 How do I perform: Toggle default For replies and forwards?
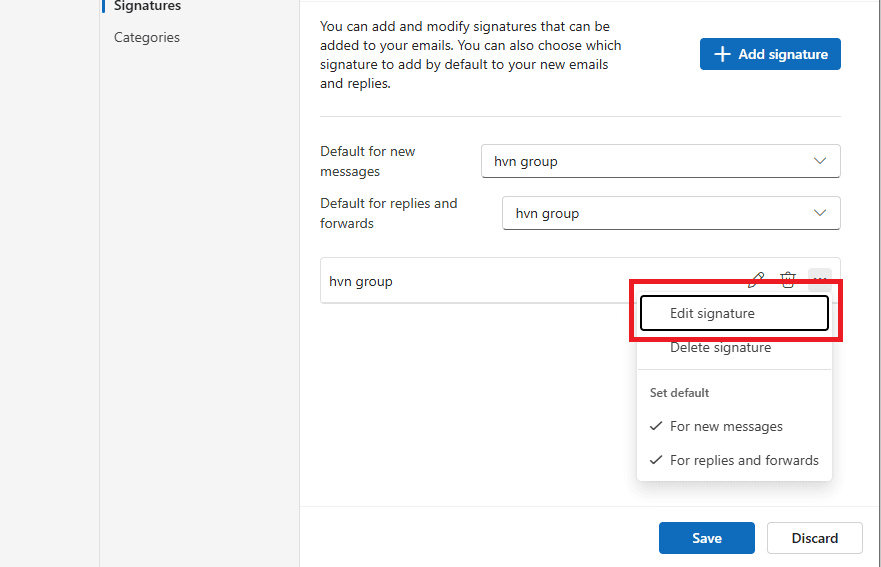point(734,460)
